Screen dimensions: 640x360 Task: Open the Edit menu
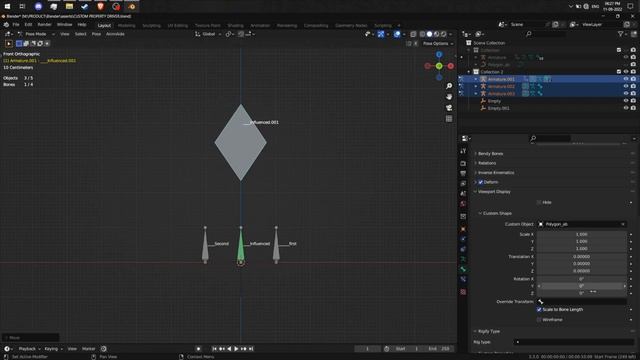28,25
